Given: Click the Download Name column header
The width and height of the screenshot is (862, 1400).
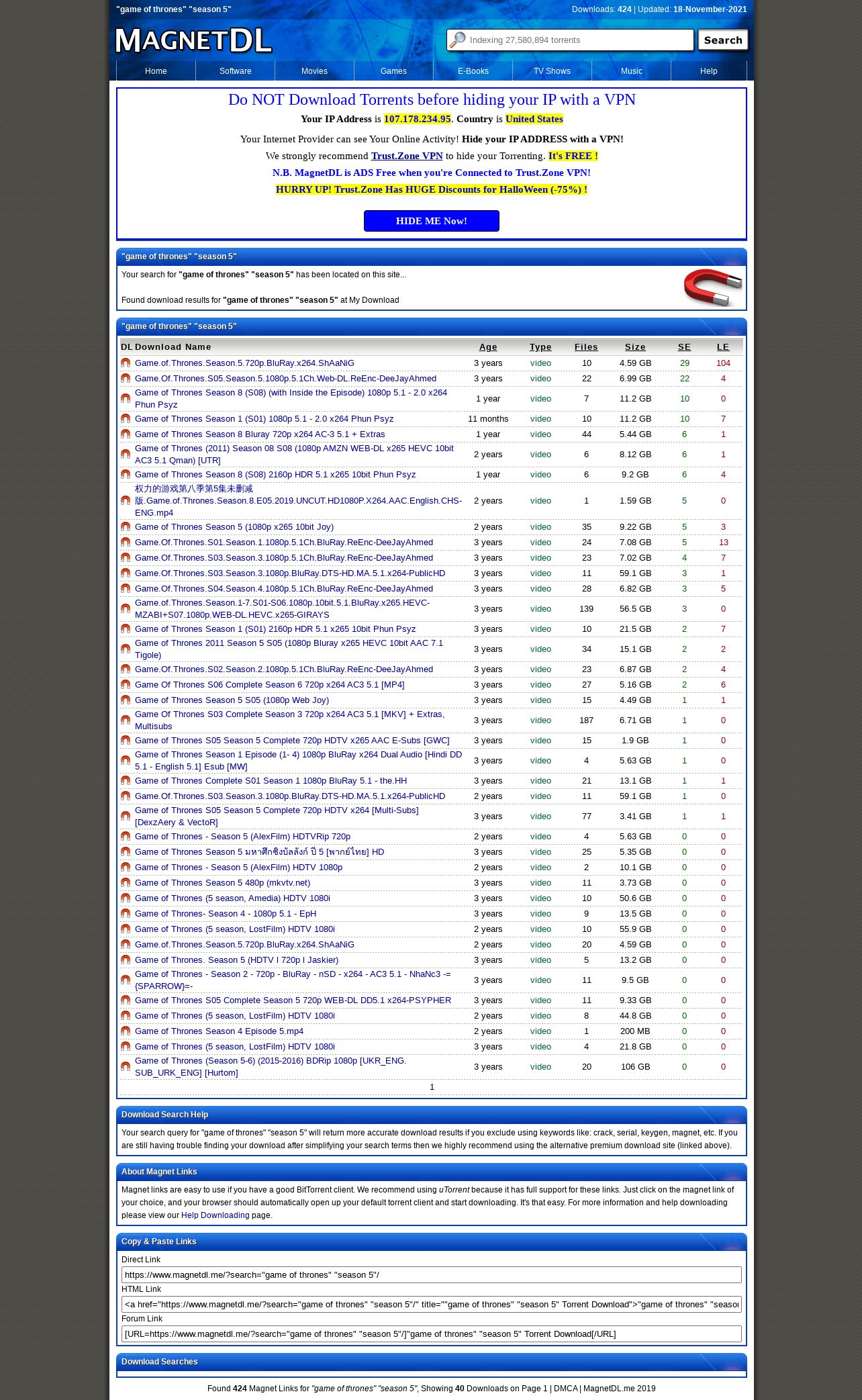Looking at the screenshot, I should 173,347.
